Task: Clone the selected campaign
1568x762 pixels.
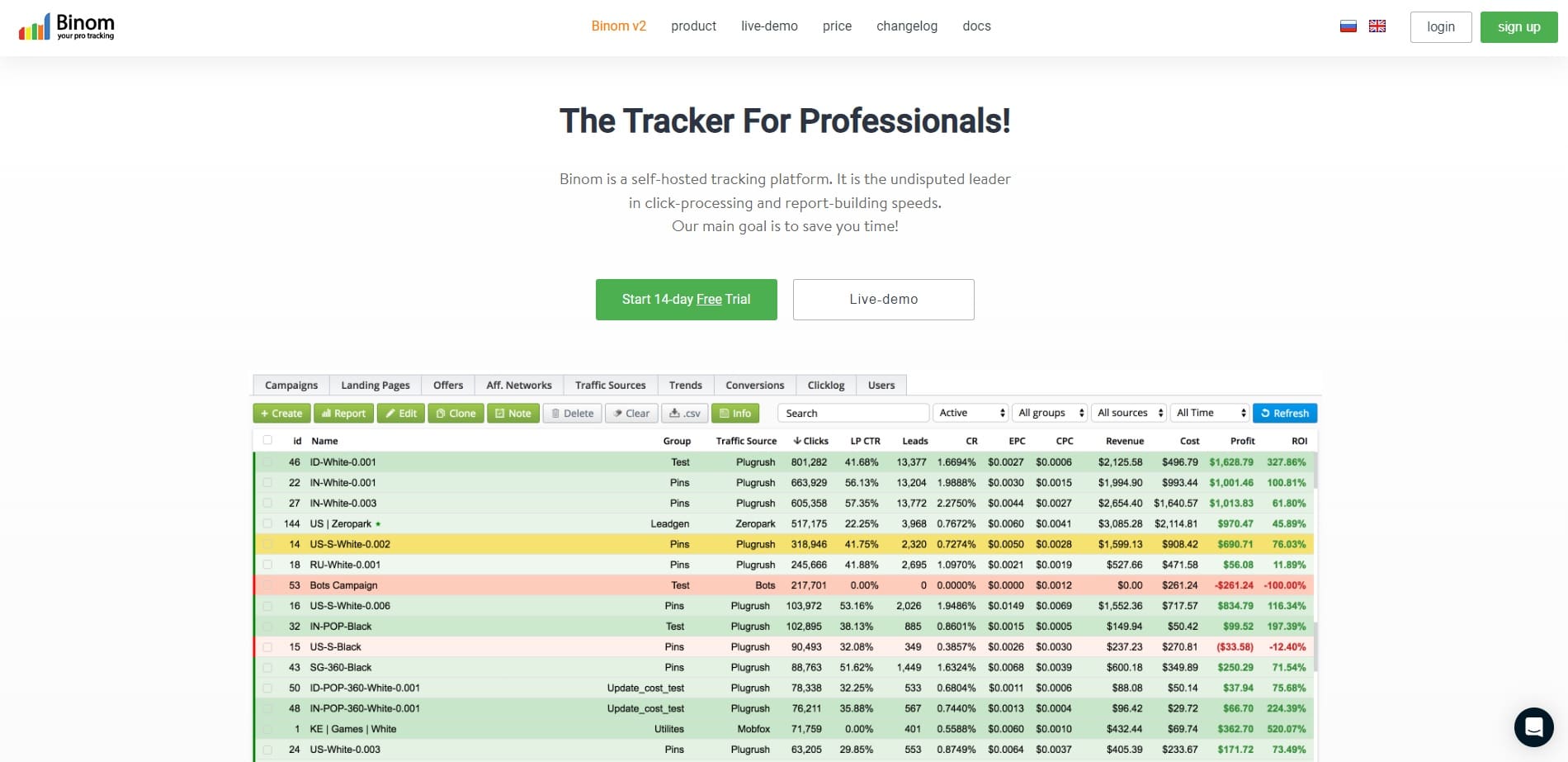Action: 455,413
